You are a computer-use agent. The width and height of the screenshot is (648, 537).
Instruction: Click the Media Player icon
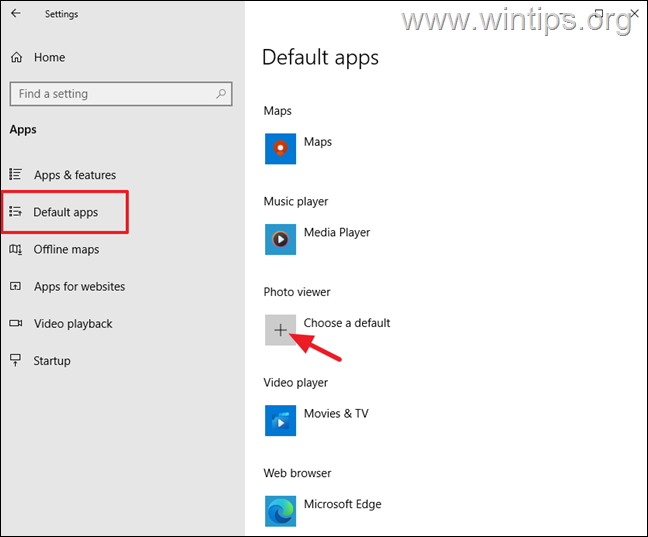[280, 239]
